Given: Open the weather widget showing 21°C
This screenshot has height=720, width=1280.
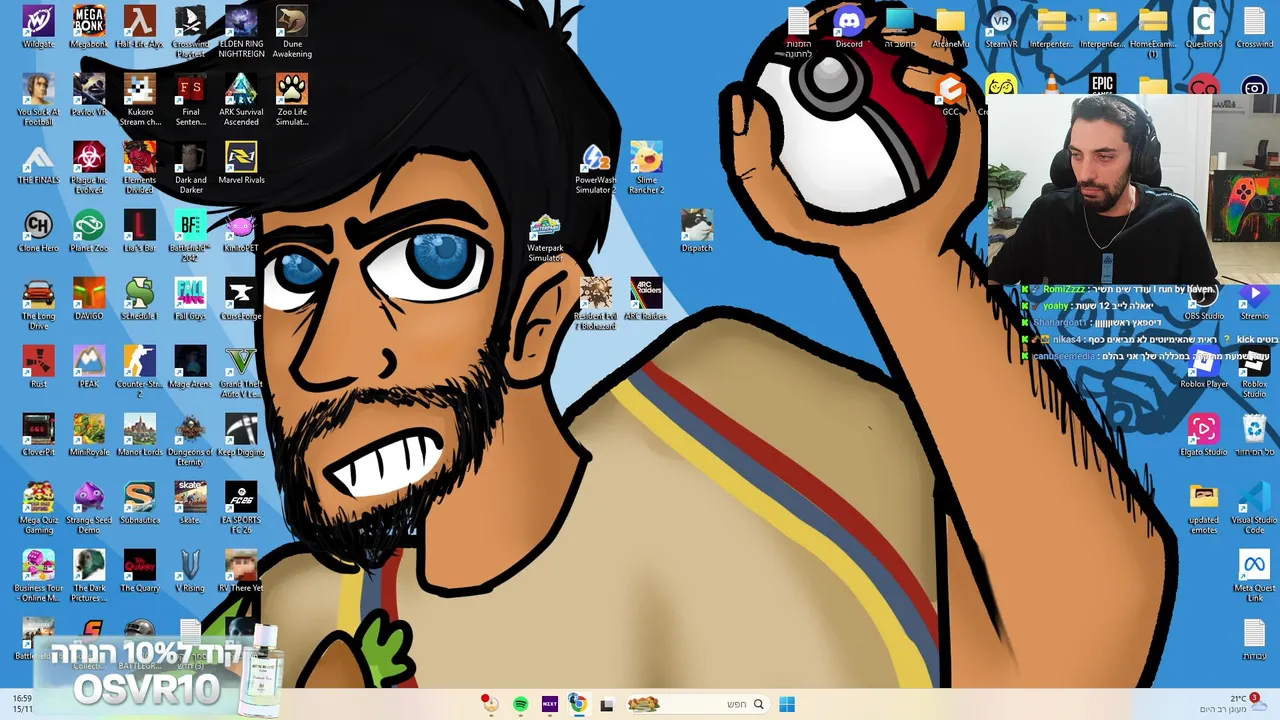Looking at the screenshot, I should pos(1232,703).
